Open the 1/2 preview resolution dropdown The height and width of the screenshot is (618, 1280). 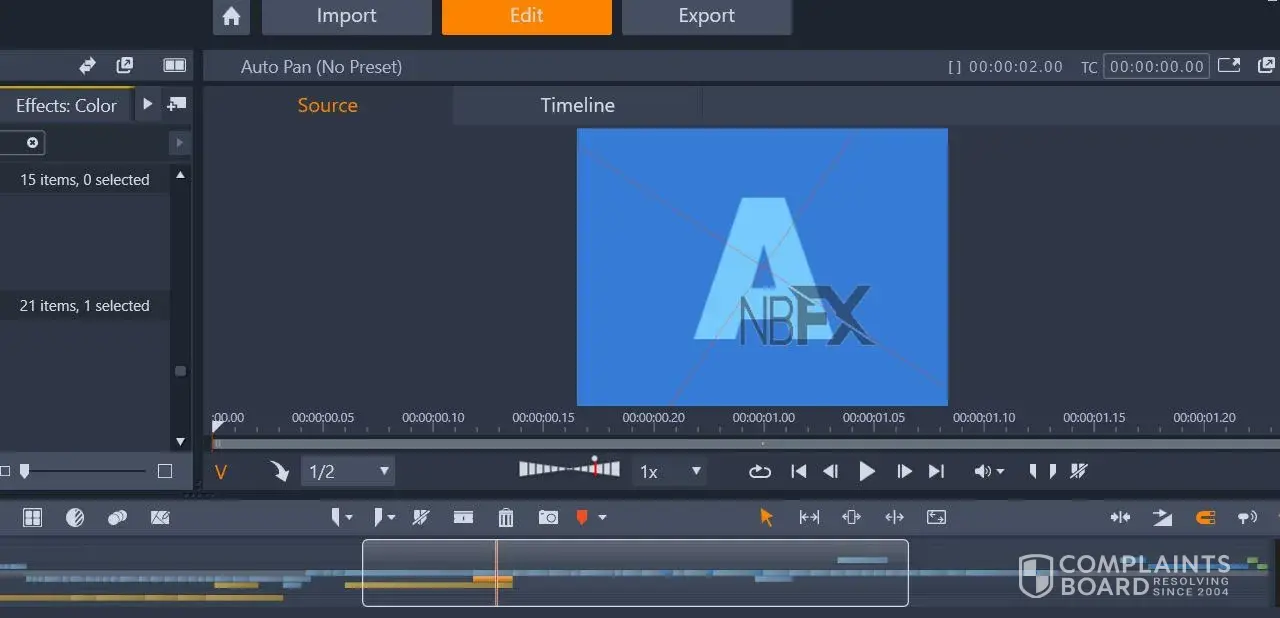coord(348,471)
